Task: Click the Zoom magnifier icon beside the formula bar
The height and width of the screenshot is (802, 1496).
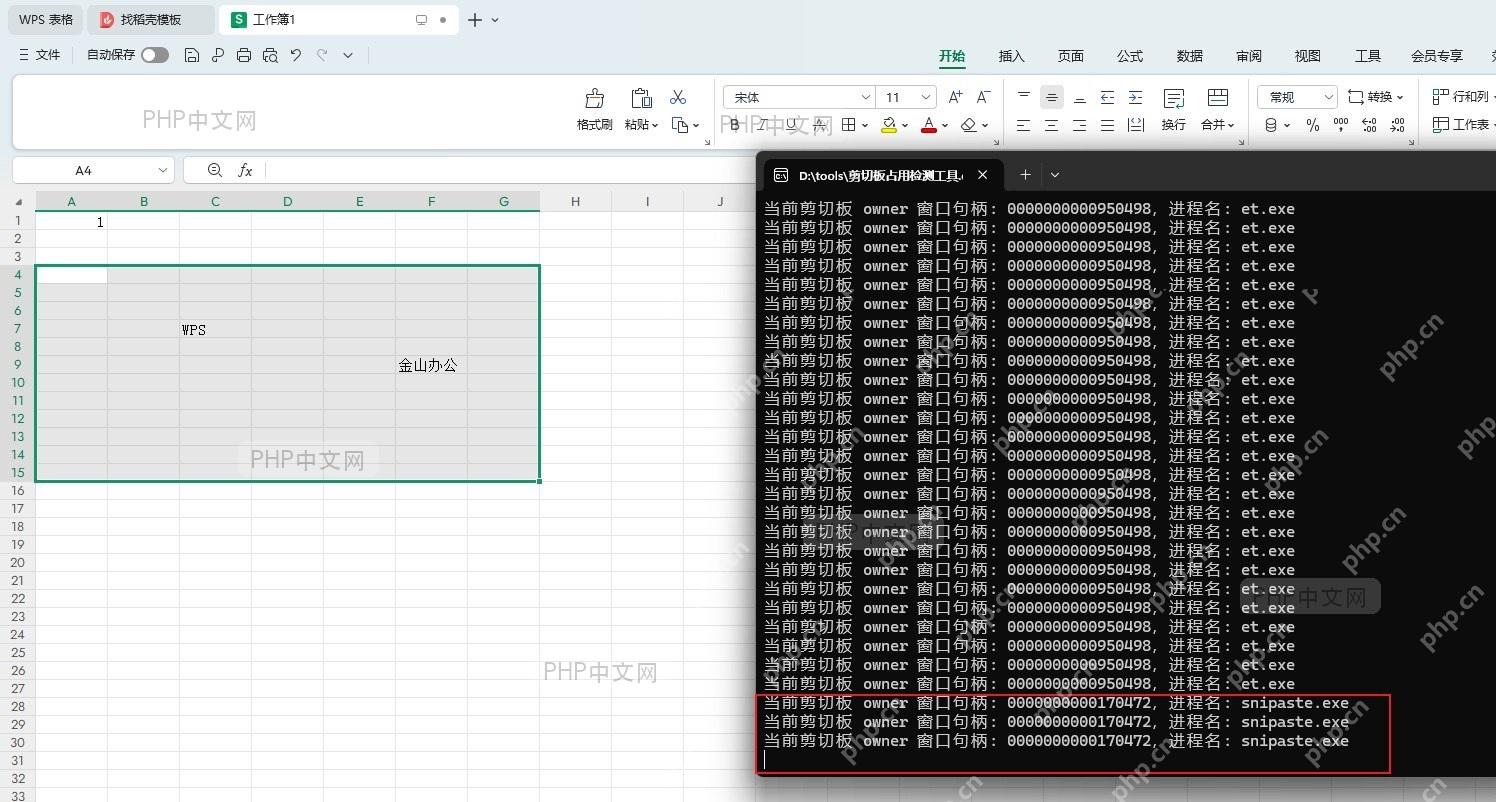Action: pyautogui.click(x=214, y=170)
